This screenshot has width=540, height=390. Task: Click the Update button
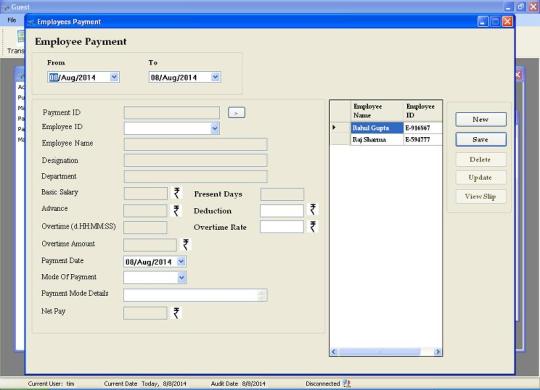point(481,177)
